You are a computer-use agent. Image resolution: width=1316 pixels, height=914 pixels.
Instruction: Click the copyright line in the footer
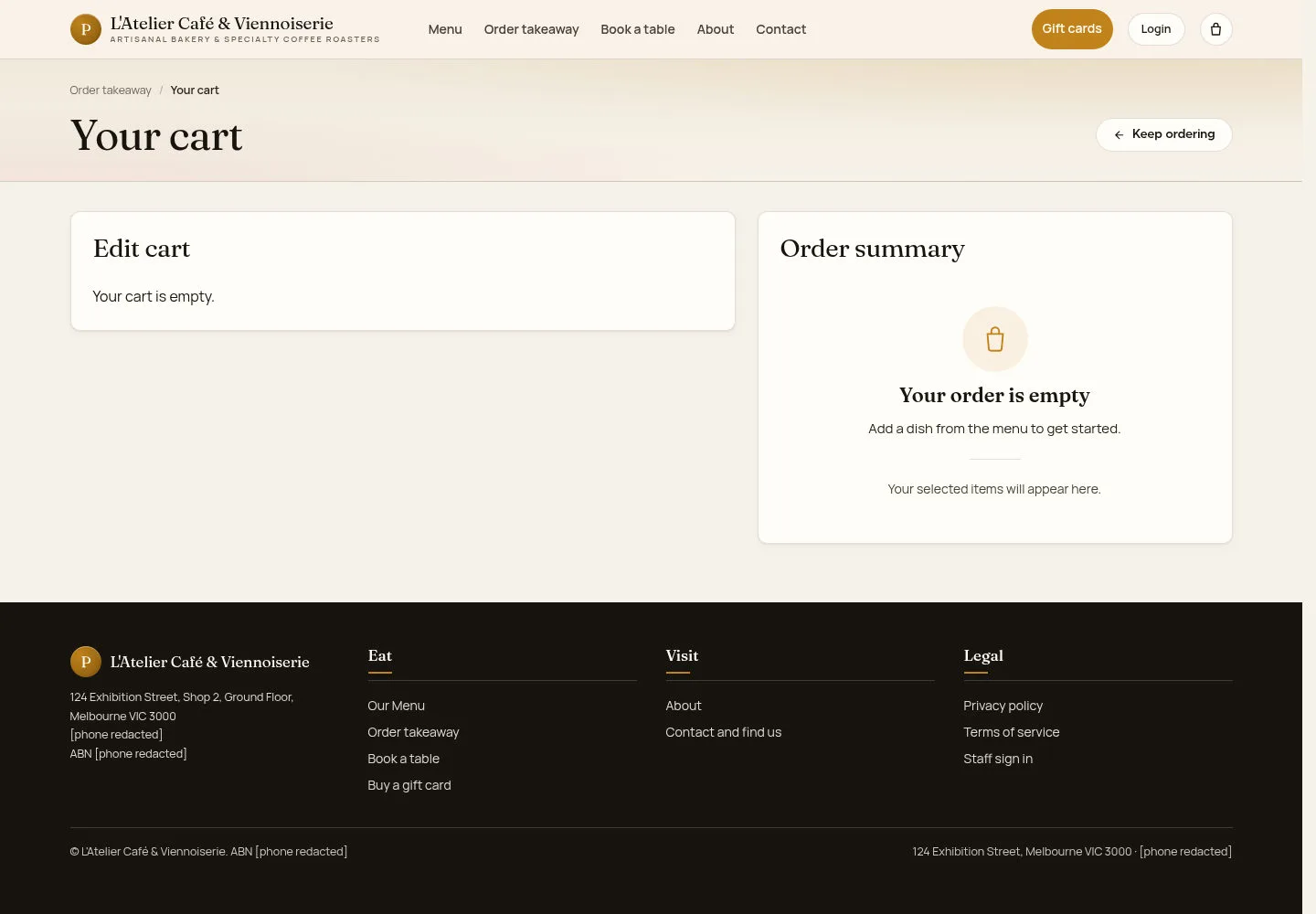208,852
